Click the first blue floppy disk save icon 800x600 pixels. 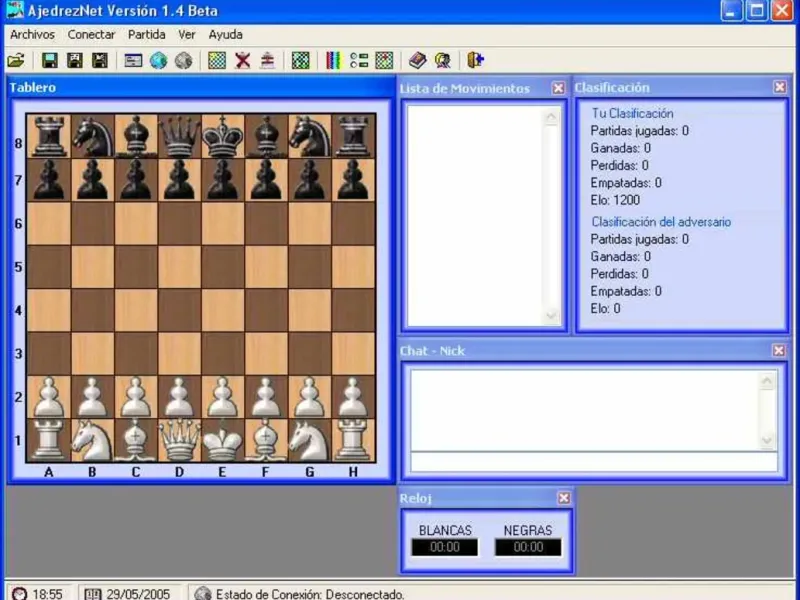(x=49, y=61)
